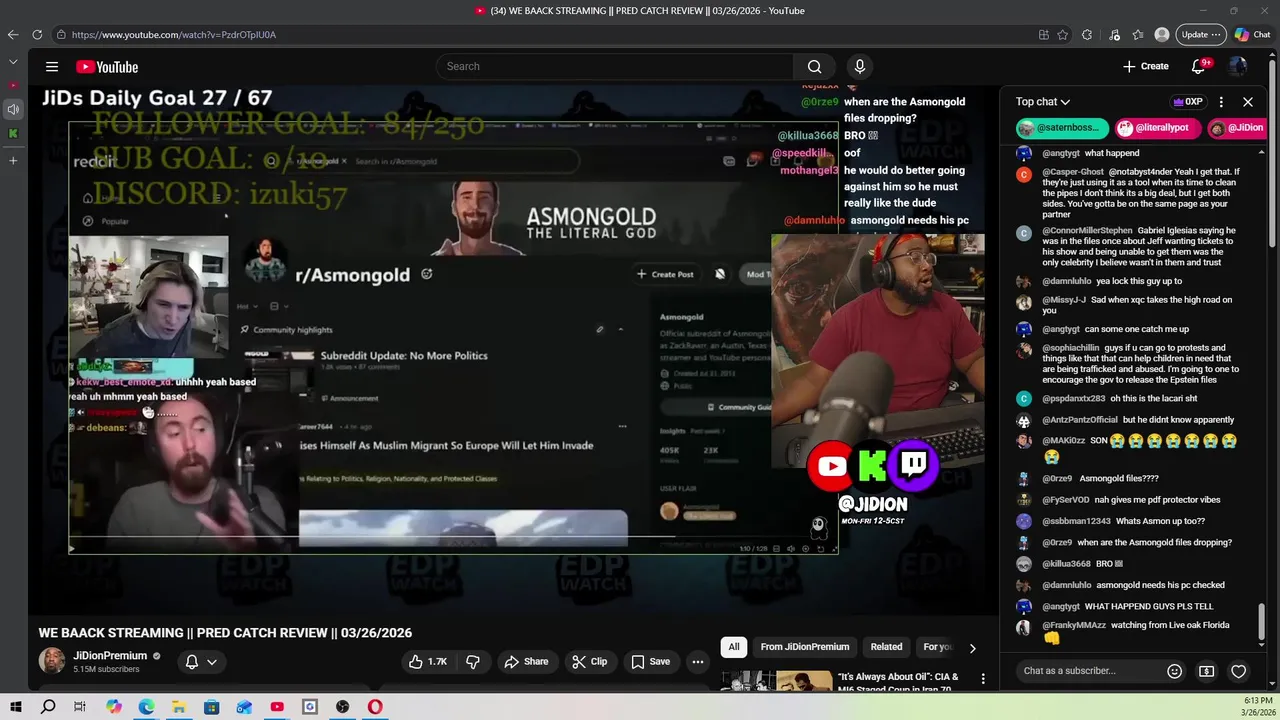This screenshot has width=1280, height=720.
Task: Open more actions menu below the video
Action: pos(698,662)
